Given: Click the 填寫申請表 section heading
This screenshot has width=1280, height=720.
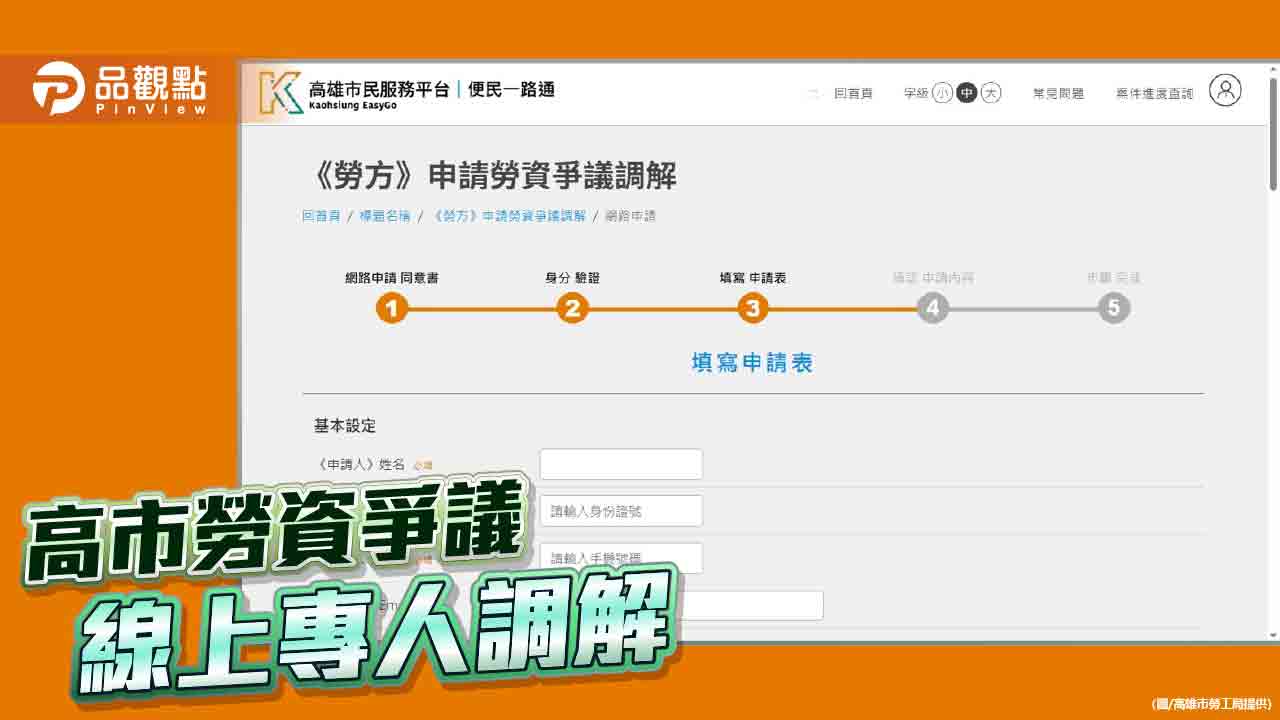Looking at the screenshot, I should point(752,363).
